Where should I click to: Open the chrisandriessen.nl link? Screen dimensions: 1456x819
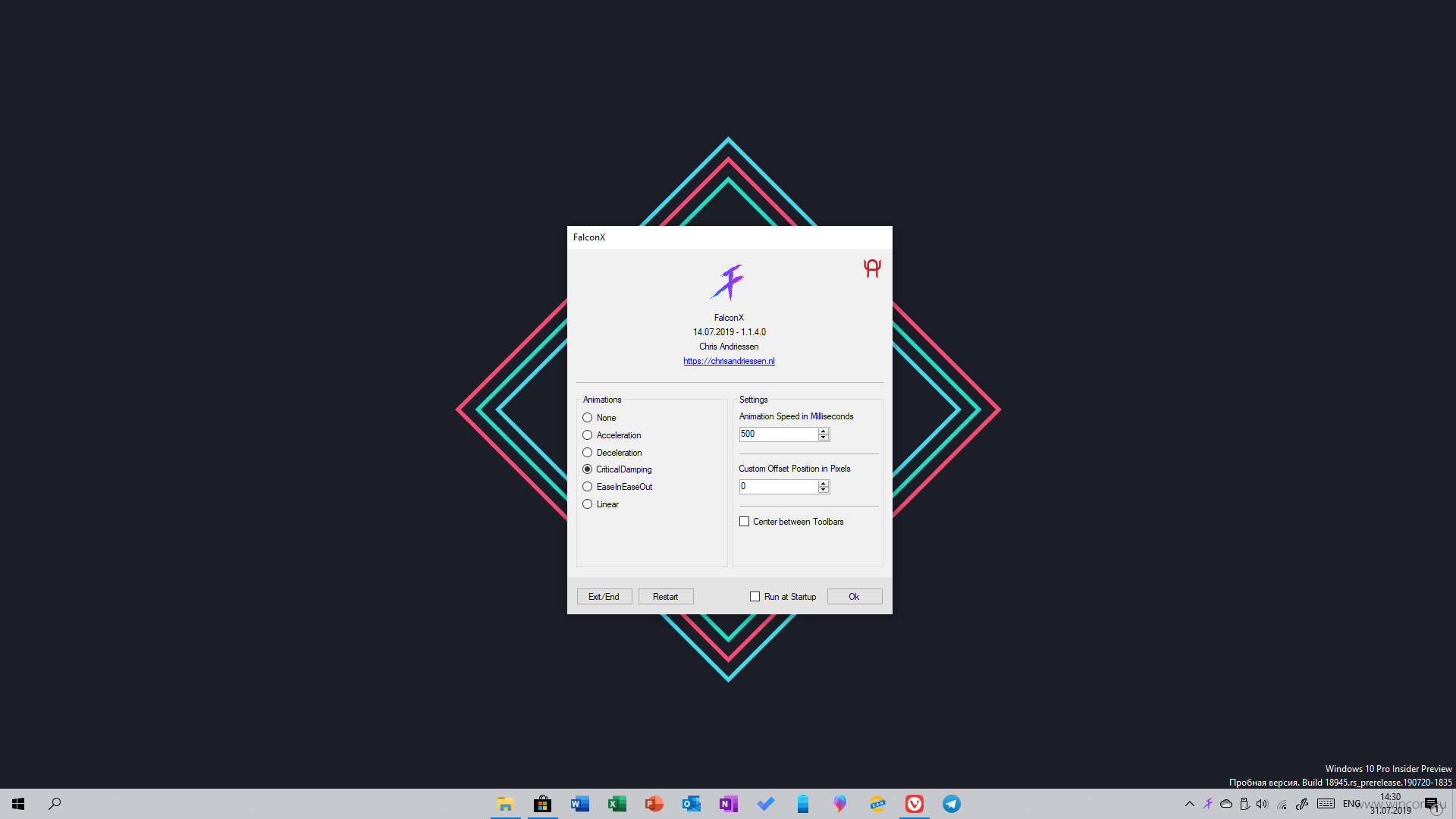(729, 361)
